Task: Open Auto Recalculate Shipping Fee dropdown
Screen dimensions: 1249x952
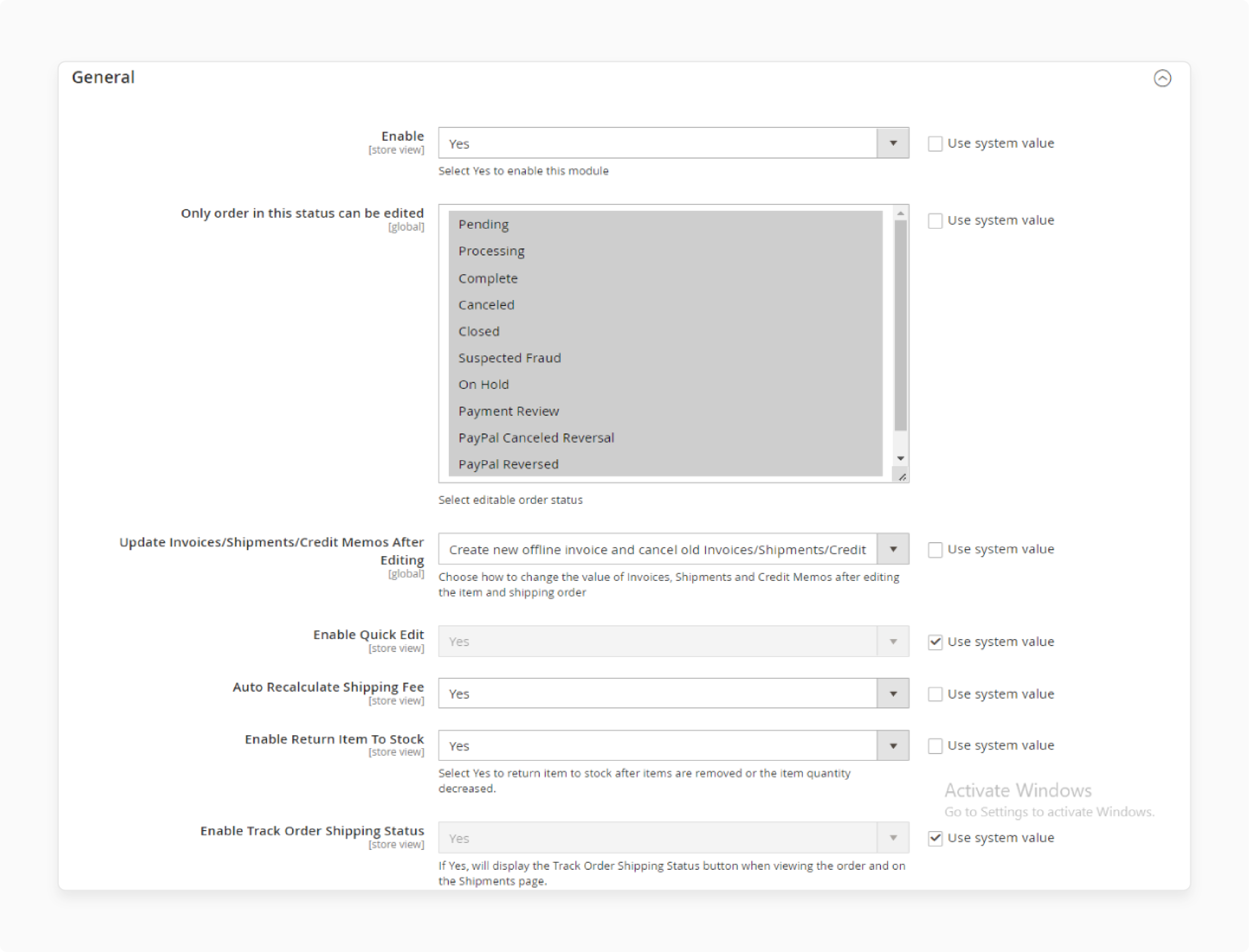Action: point(673,693)
